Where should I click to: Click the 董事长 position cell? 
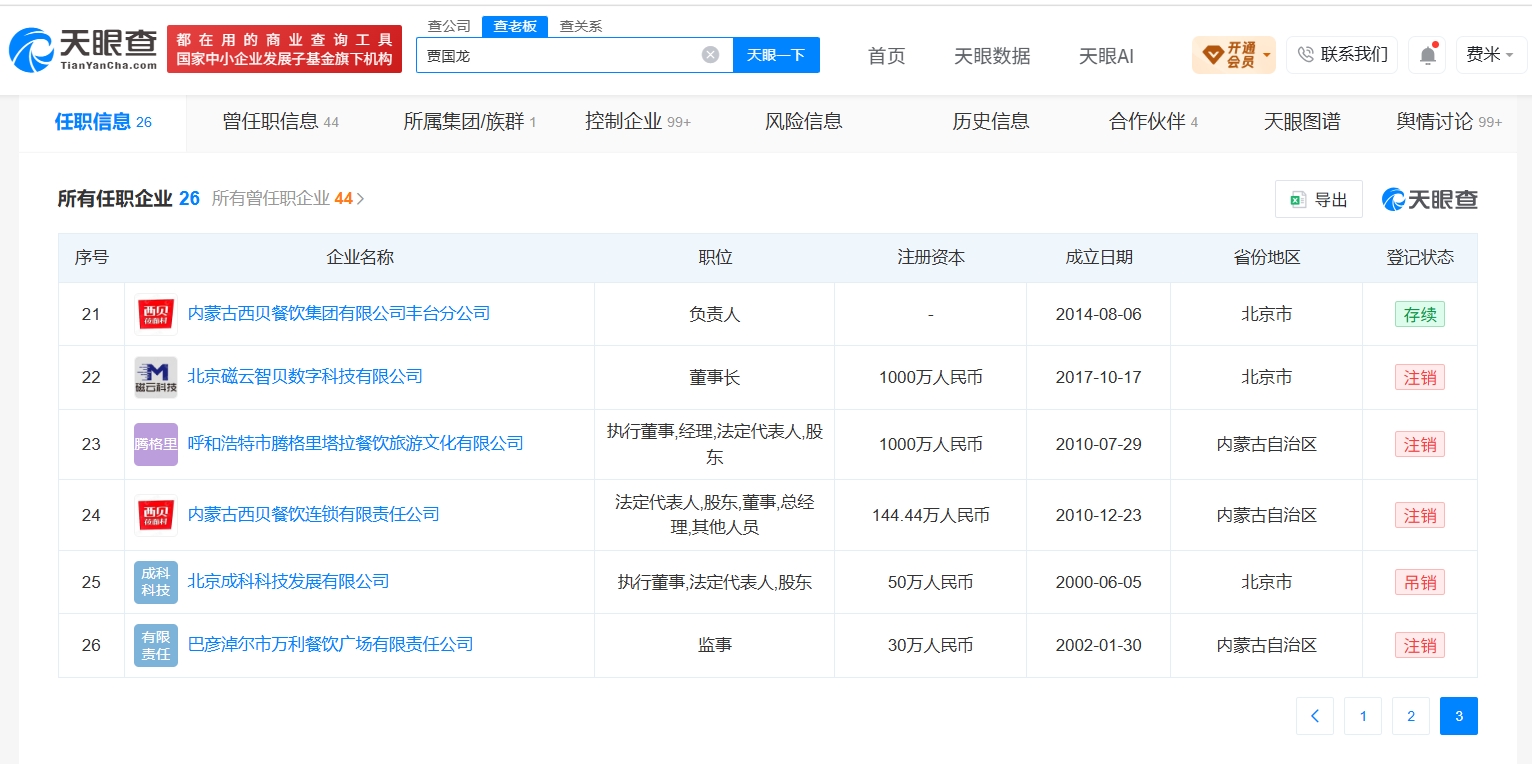(x=715, y=378)
